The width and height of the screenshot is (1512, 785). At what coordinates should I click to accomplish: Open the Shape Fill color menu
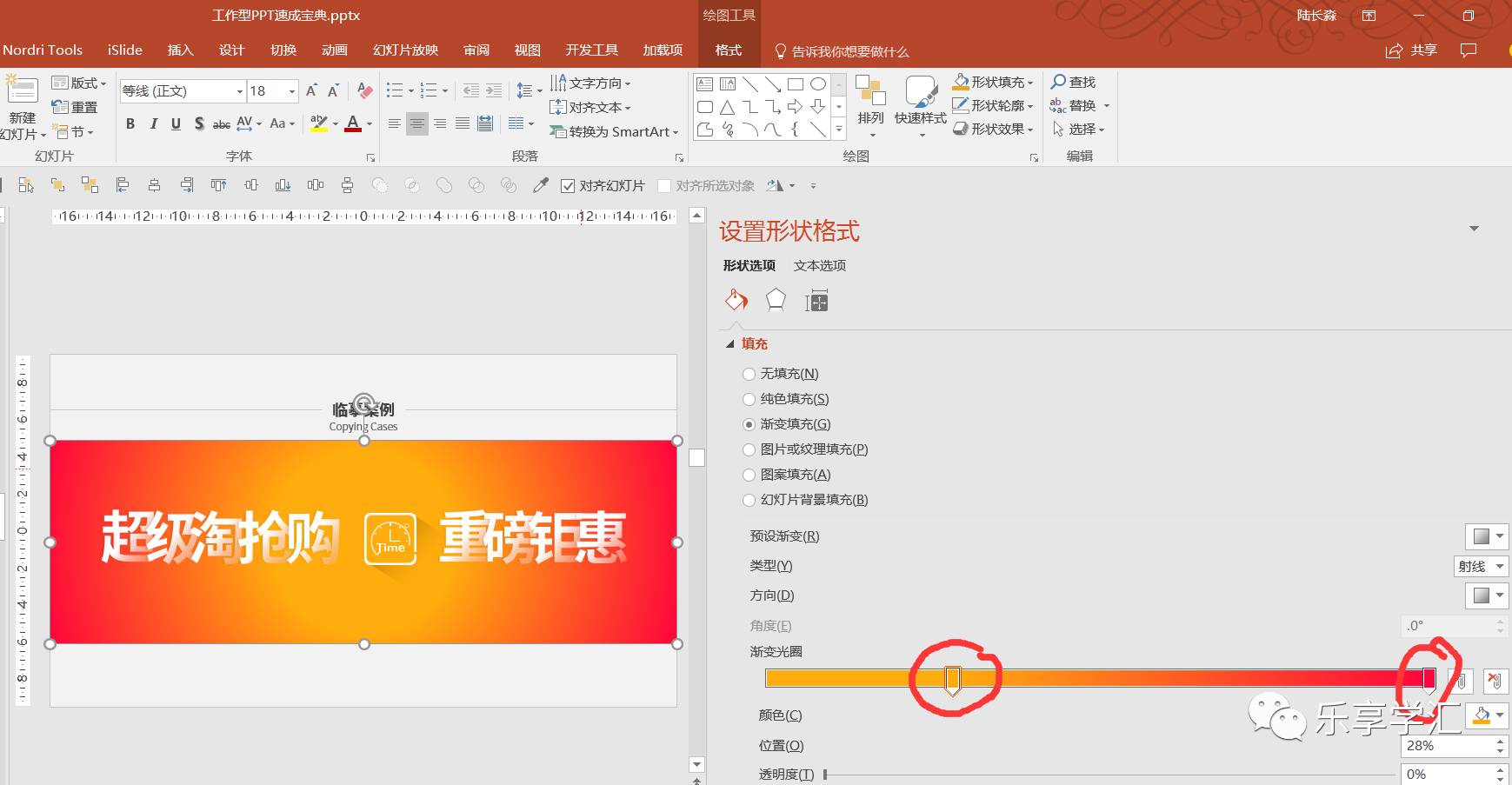(1032, 82)
